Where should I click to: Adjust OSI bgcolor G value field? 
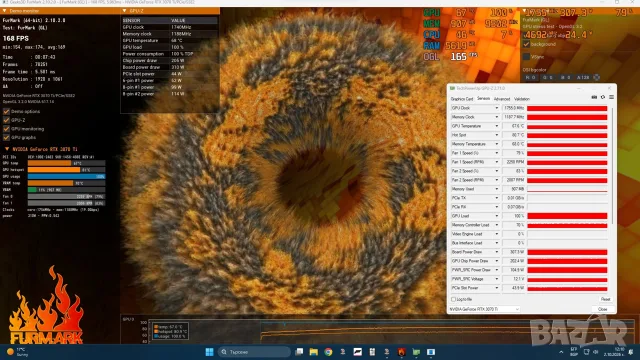pos(548,77)
